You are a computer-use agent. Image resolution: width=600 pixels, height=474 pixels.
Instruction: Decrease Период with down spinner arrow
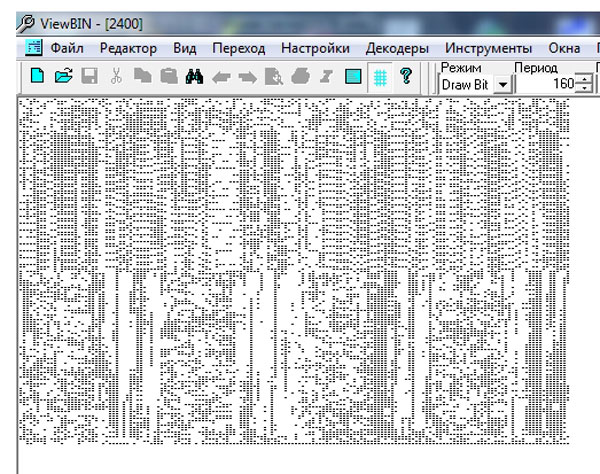coord(584,88)
